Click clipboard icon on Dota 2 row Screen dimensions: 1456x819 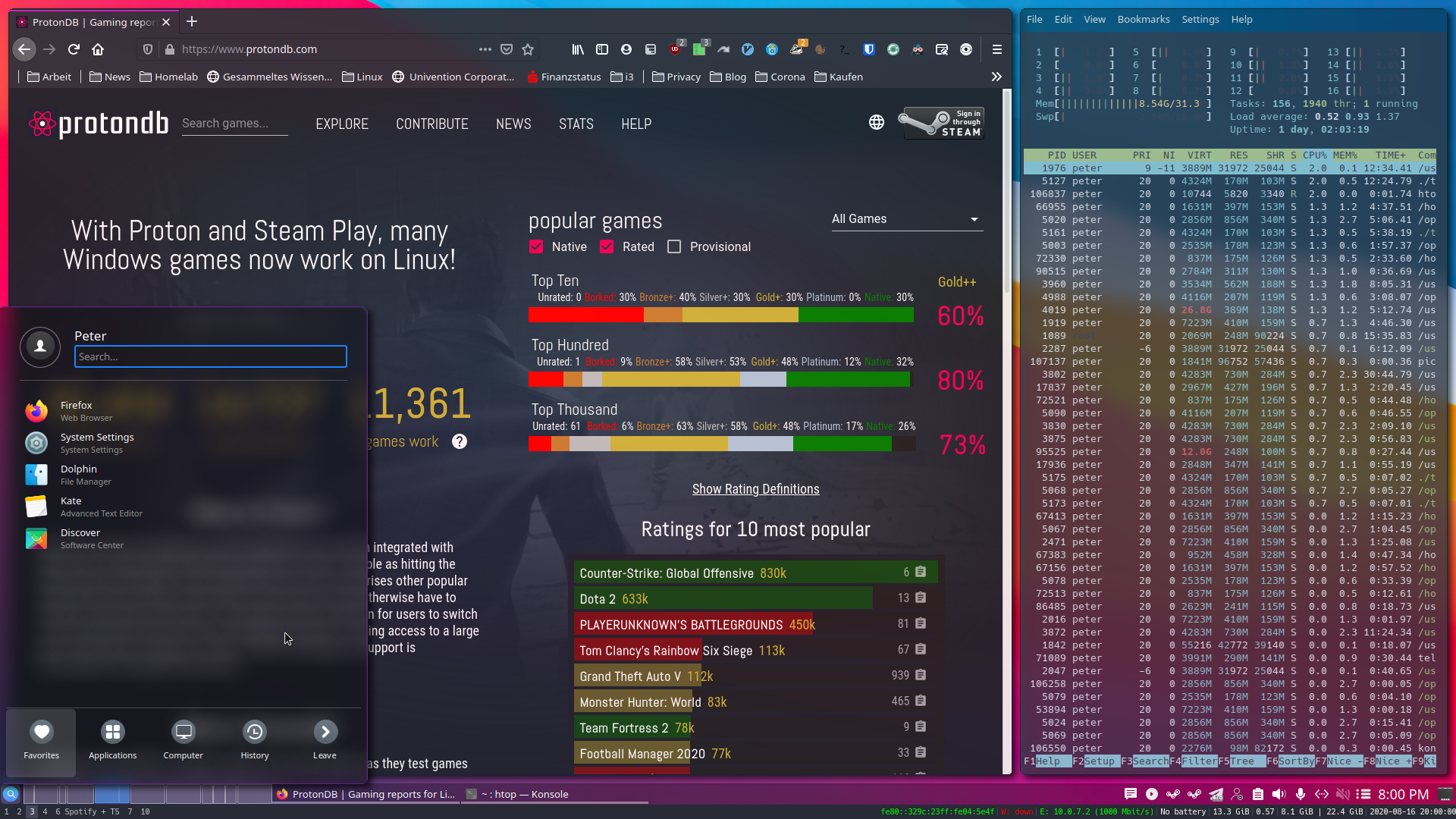(x=921, y=598)
